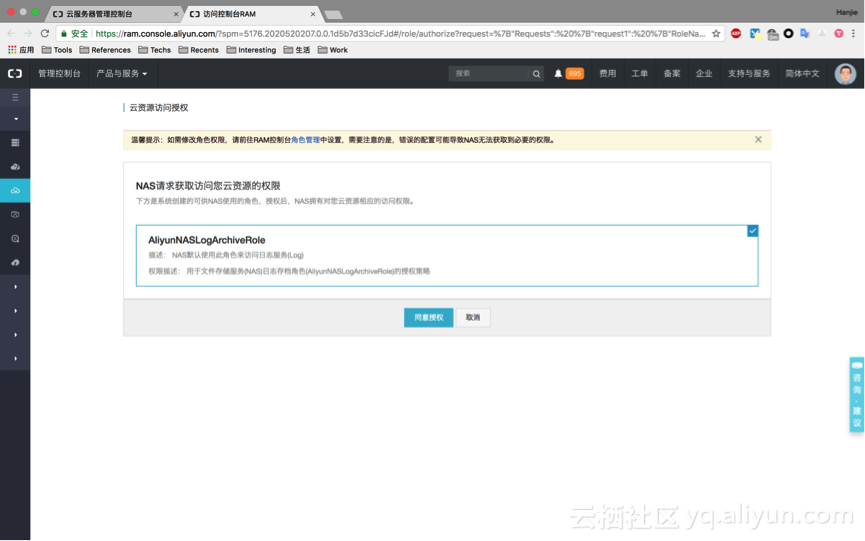Click the secure lock icon in address bar
Screen dimensions: 865x541
point(64,34)
